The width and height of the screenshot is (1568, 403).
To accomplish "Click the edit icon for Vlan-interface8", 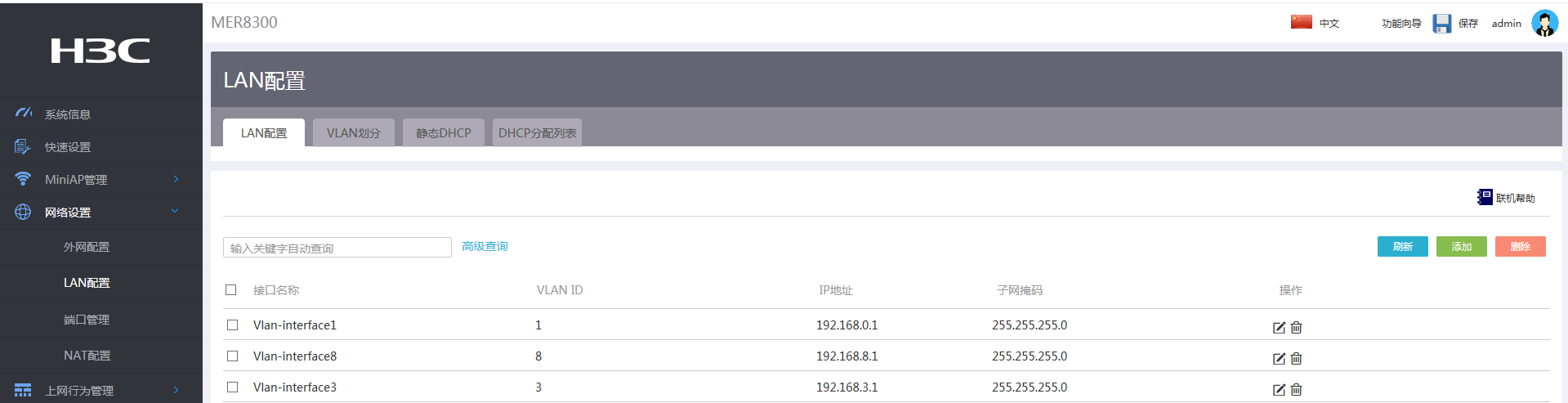I will [1279, 358].
